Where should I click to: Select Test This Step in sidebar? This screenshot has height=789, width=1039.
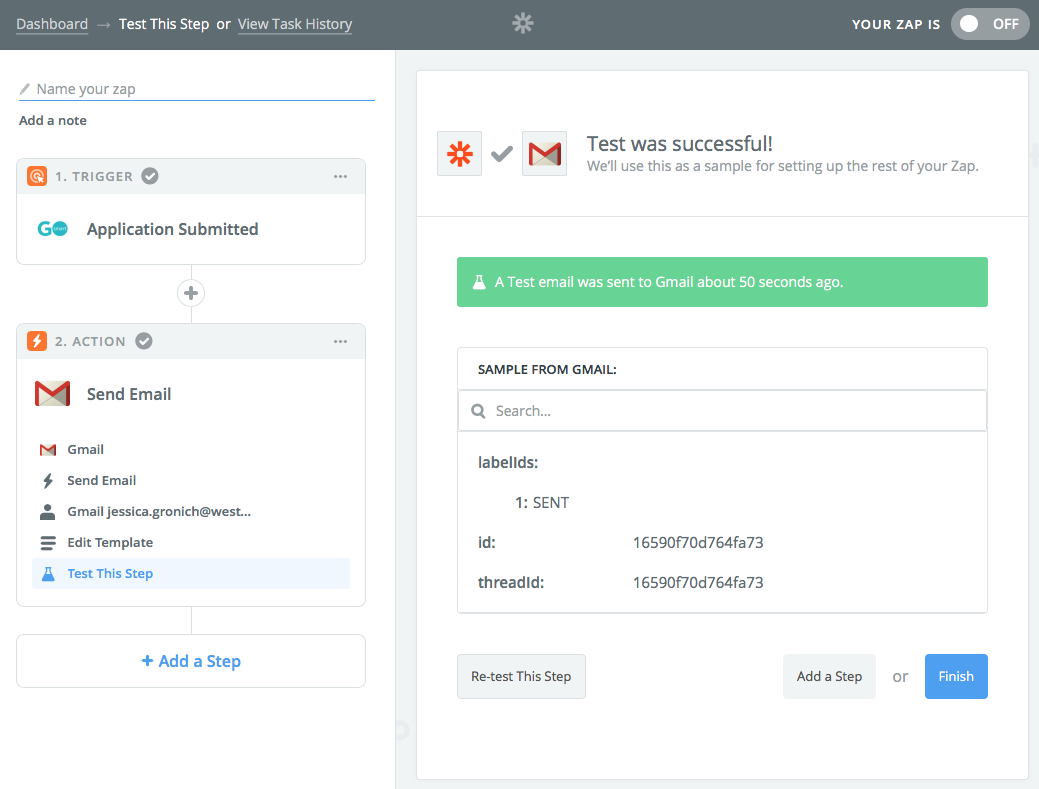pos(110,573)
